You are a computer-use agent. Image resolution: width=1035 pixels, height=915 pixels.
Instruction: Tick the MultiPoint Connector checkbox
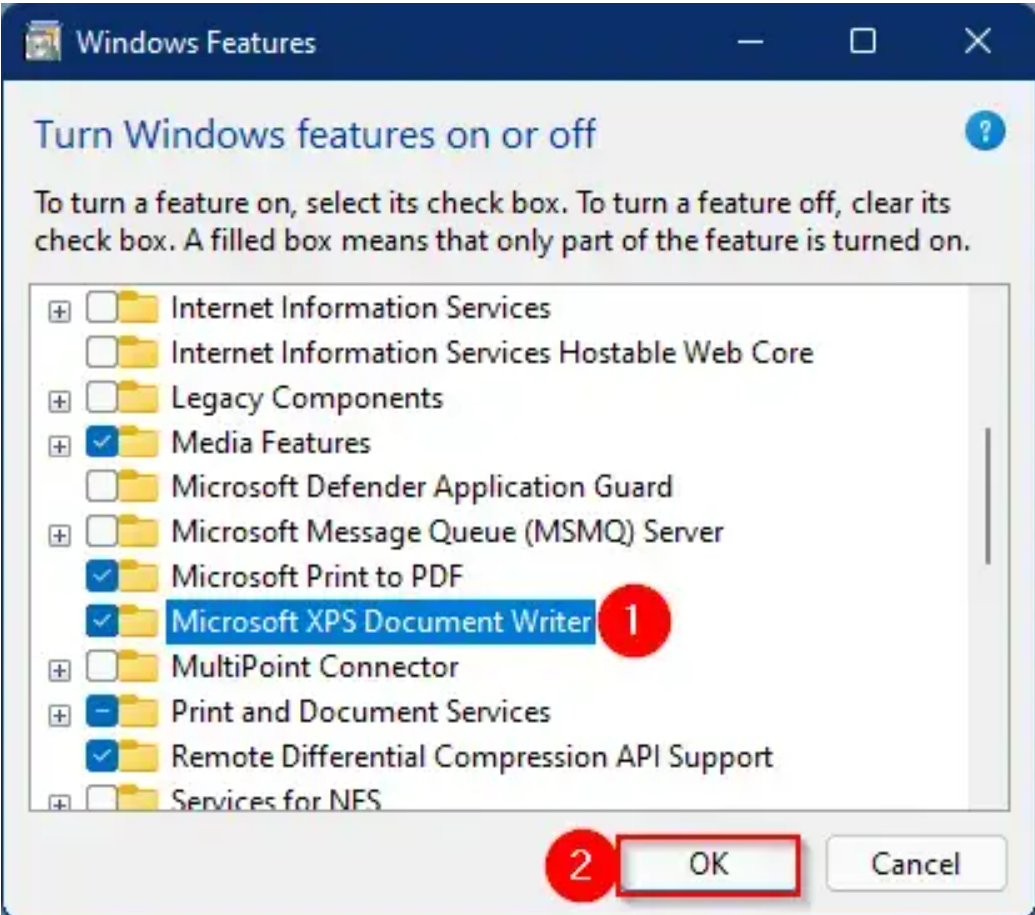click(x=102, y=666)
